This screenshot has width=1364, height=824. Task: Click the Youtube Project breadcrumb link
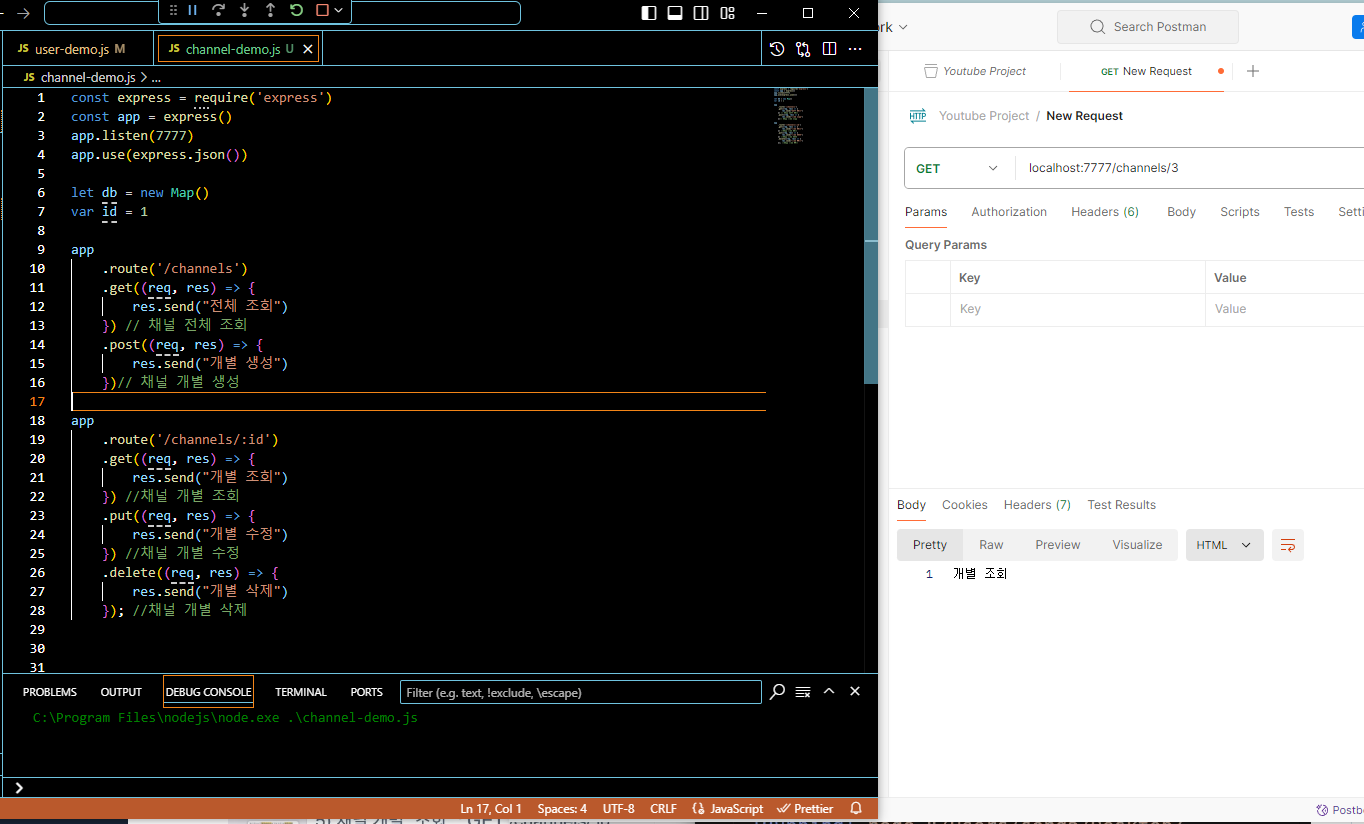pos(984,116)
